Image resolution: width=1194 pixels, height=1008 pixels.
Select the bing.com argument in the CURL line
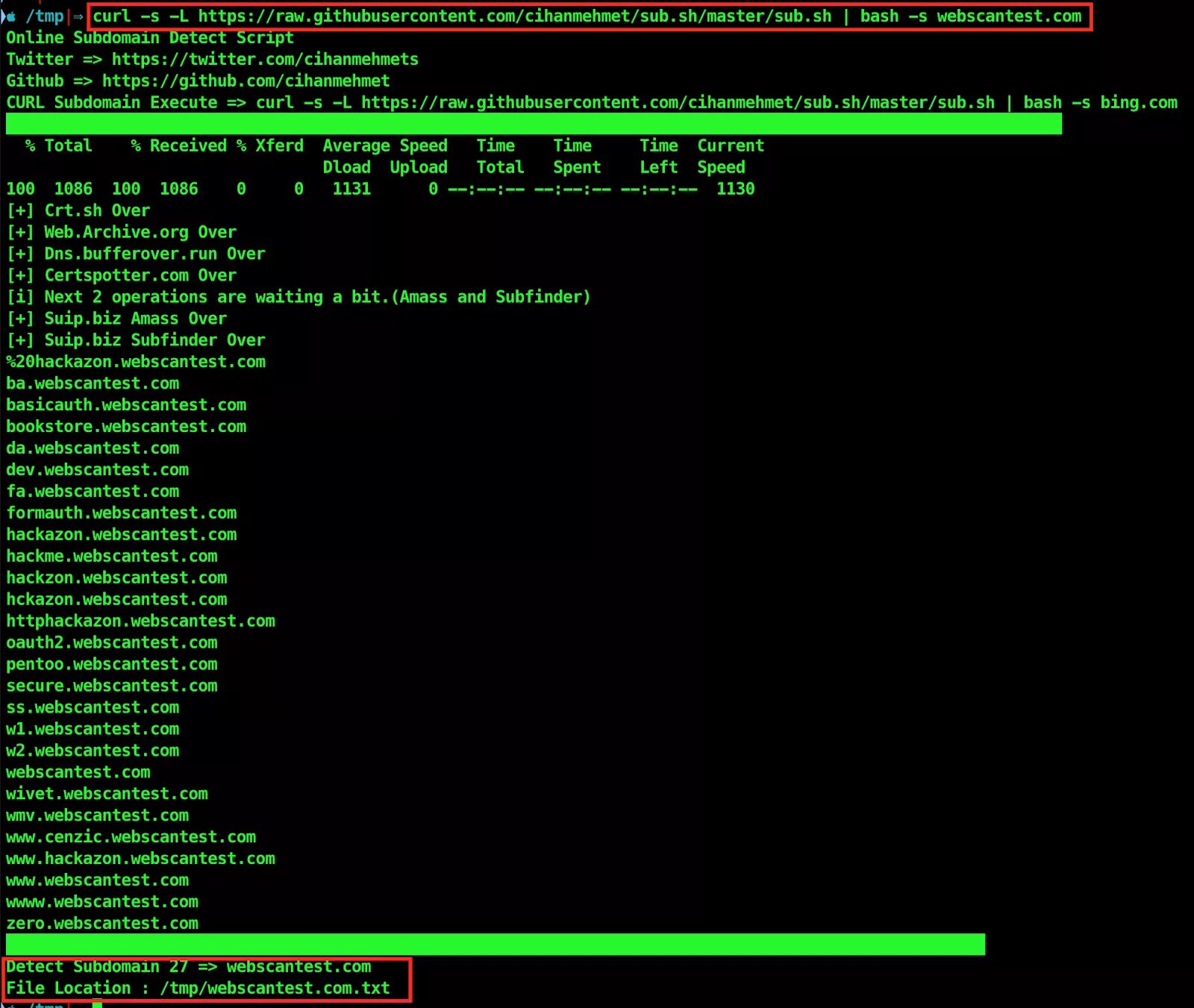1138,102
